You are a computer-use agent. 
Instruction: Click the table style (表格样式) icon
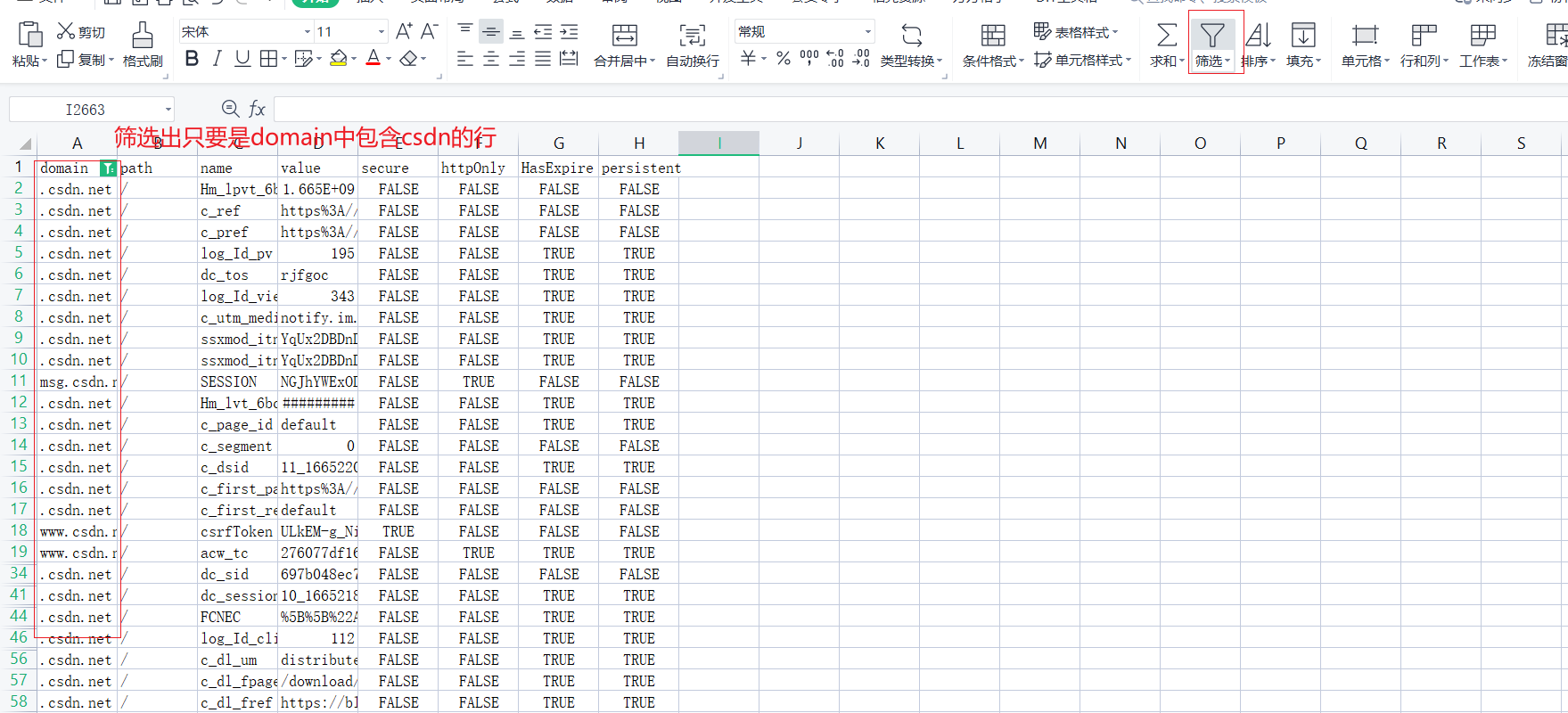(1042, 31)
